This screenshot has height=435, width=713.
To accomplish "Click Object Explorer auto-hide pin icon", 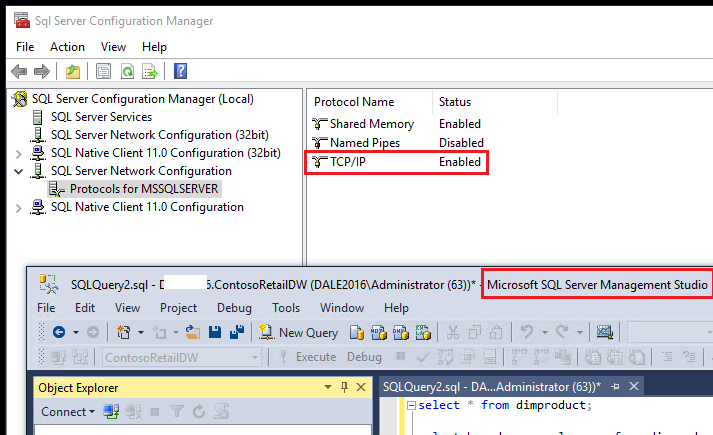I will (344, 387).
